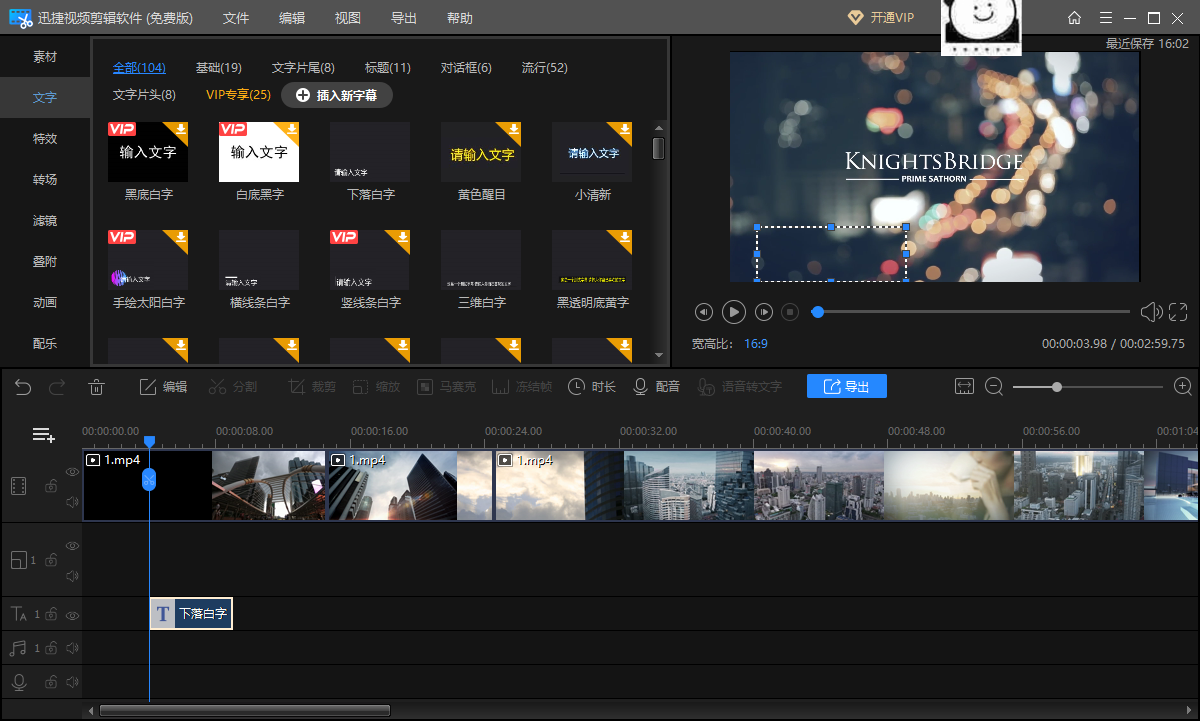Click the video track film icon
The image size is (1200, 721).
[18, 486]
